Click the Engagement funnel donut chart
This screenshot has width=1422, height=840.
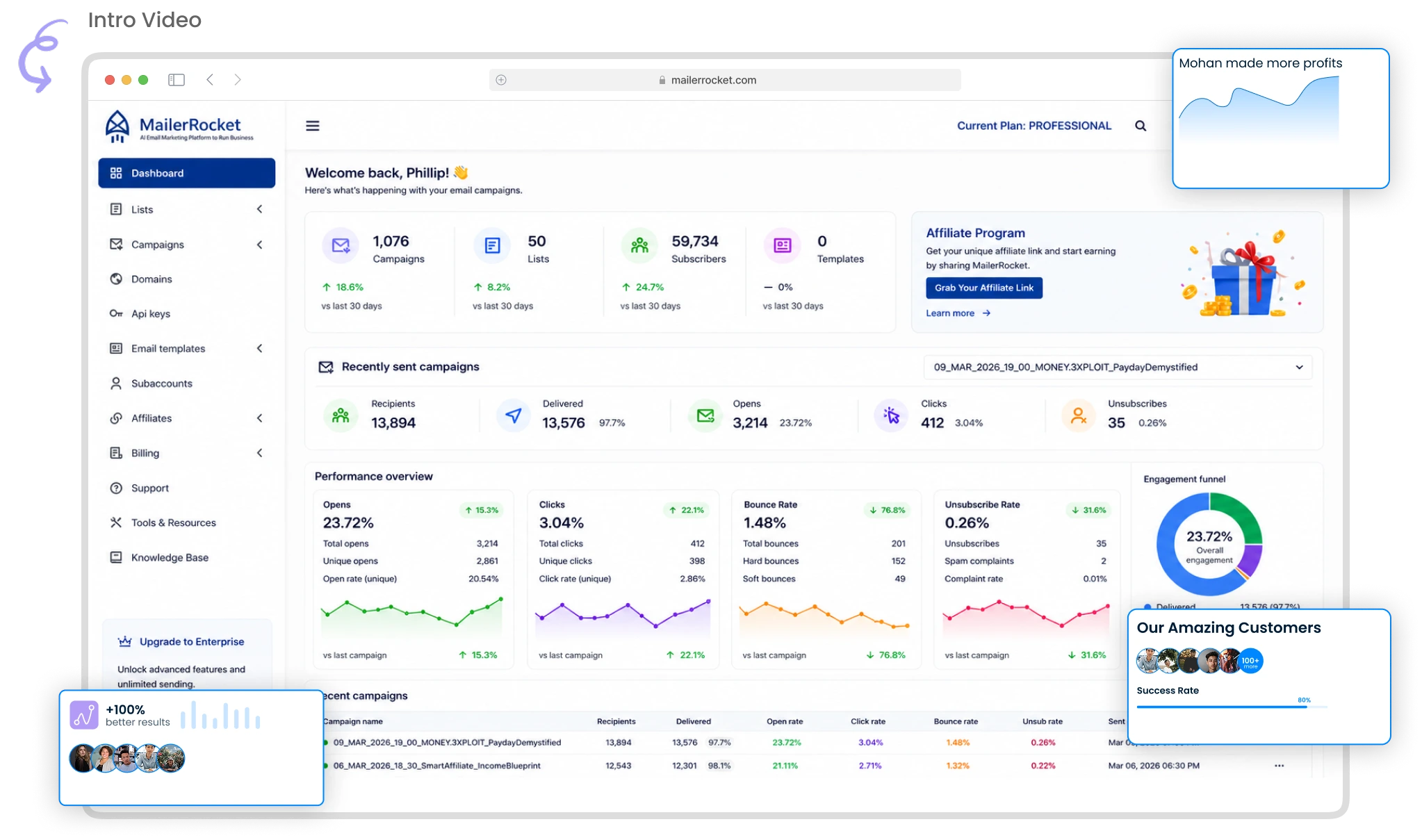pos(1209,544)
